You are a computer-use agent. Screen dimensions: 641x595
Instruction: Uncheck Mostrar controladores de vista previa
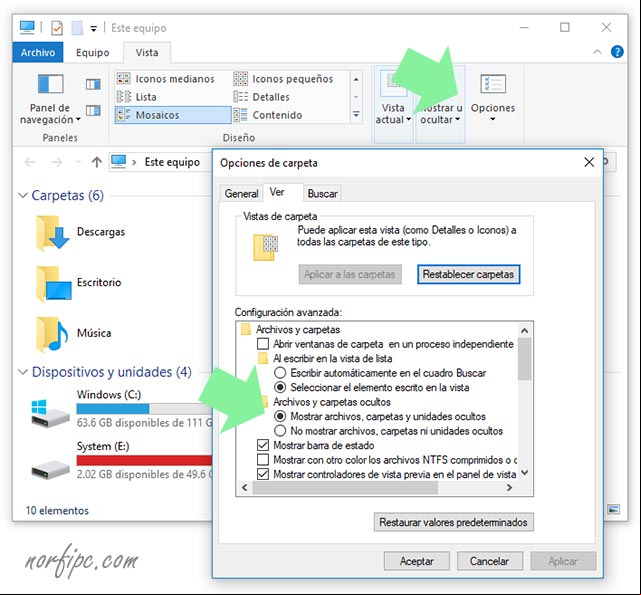pyautogui.click(x=263, y=474)
